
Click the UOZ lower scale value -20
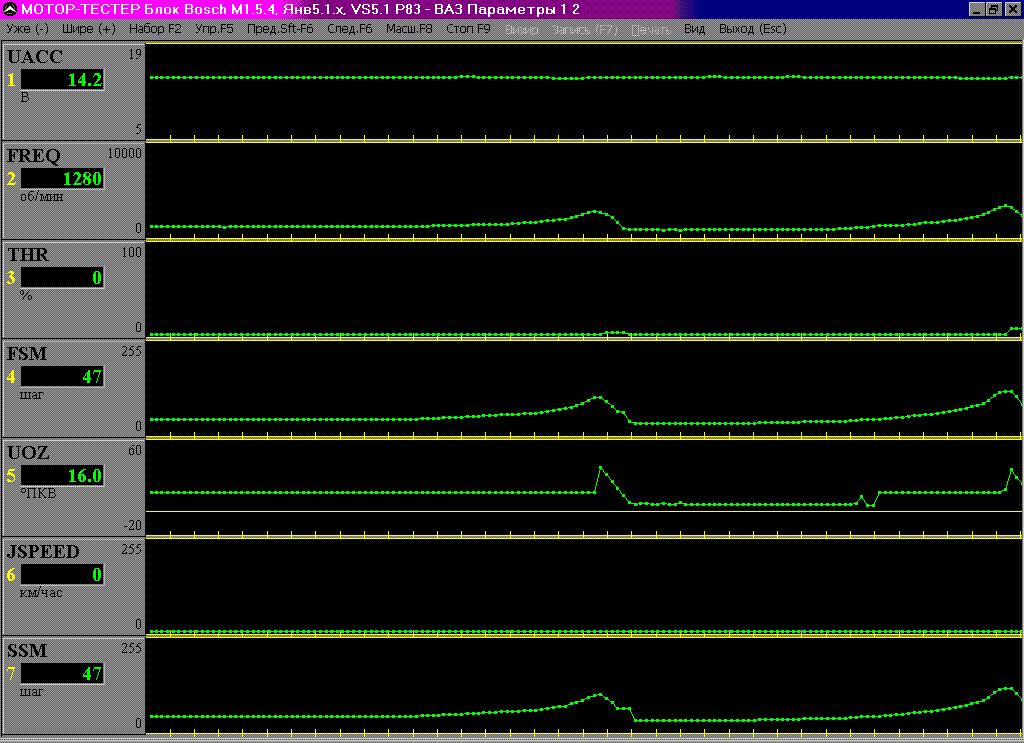tap(132, 525)
